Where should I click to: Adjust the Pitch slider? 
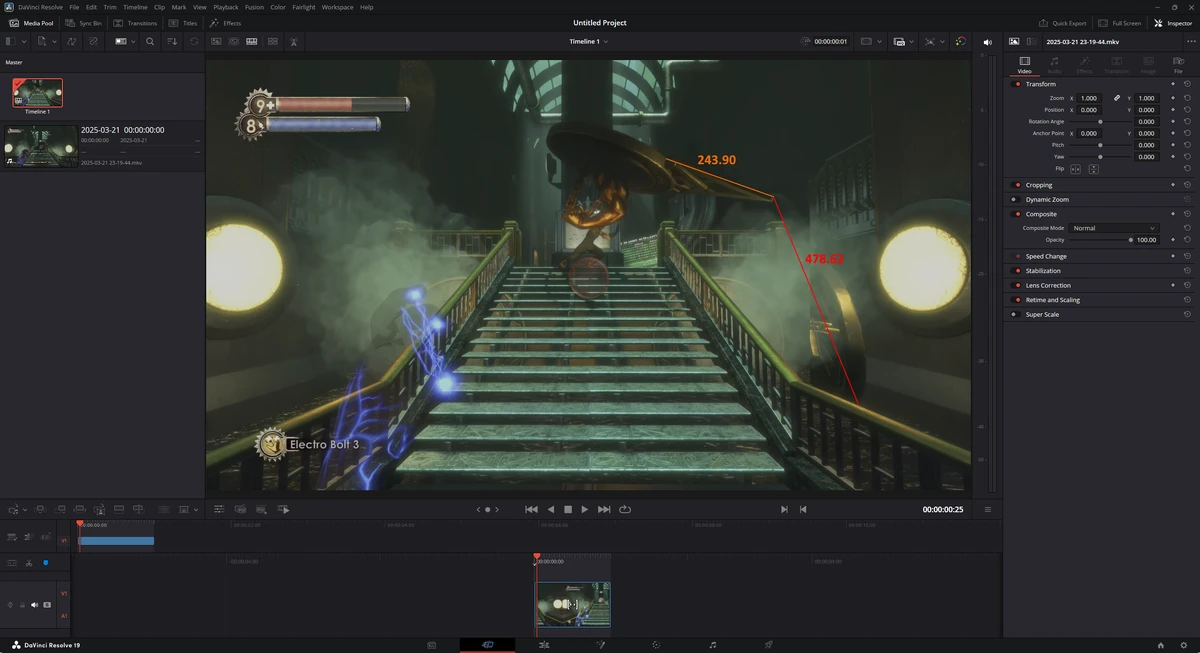1100,145
